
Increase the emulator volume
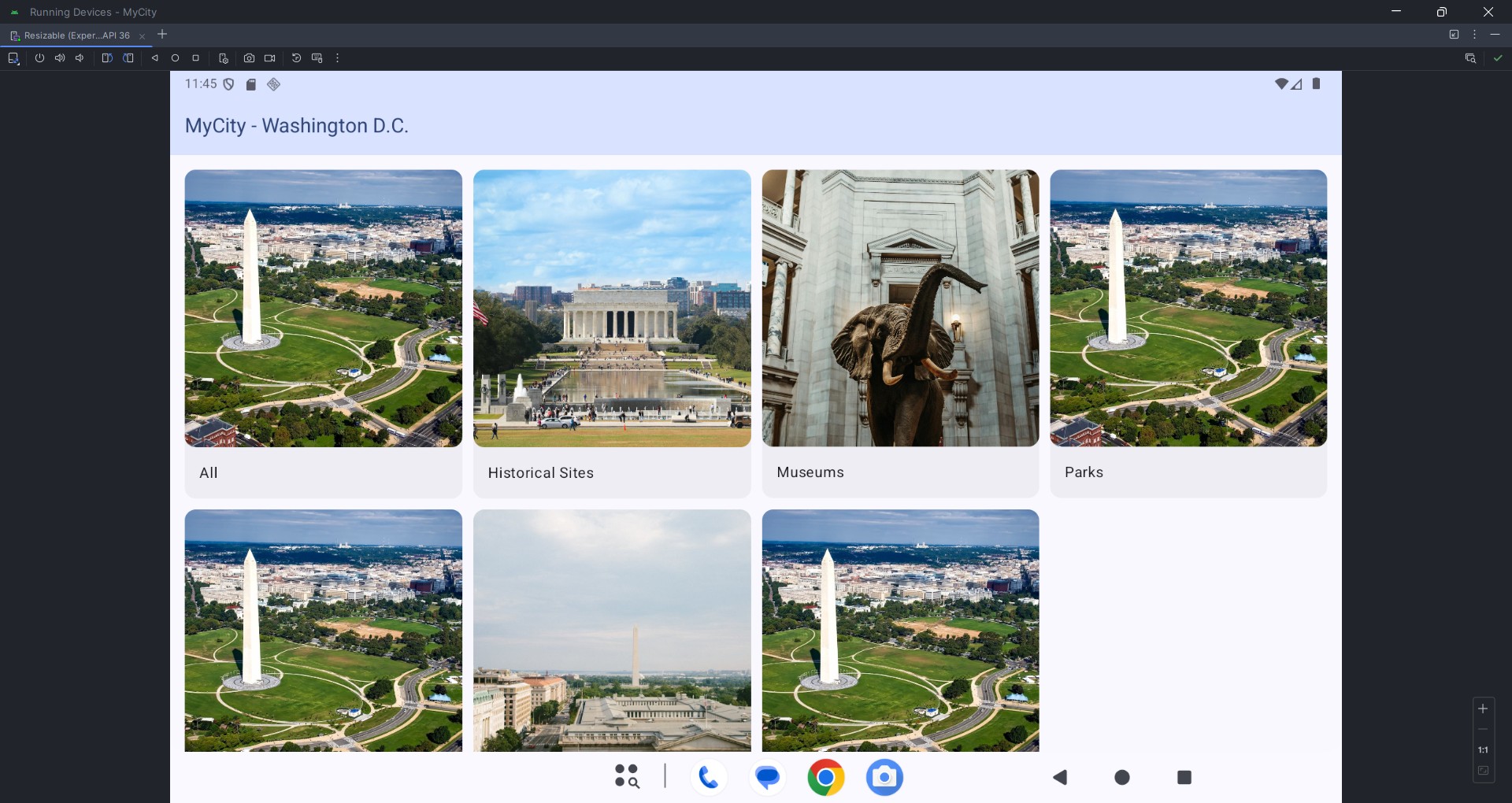click(60, 57)
